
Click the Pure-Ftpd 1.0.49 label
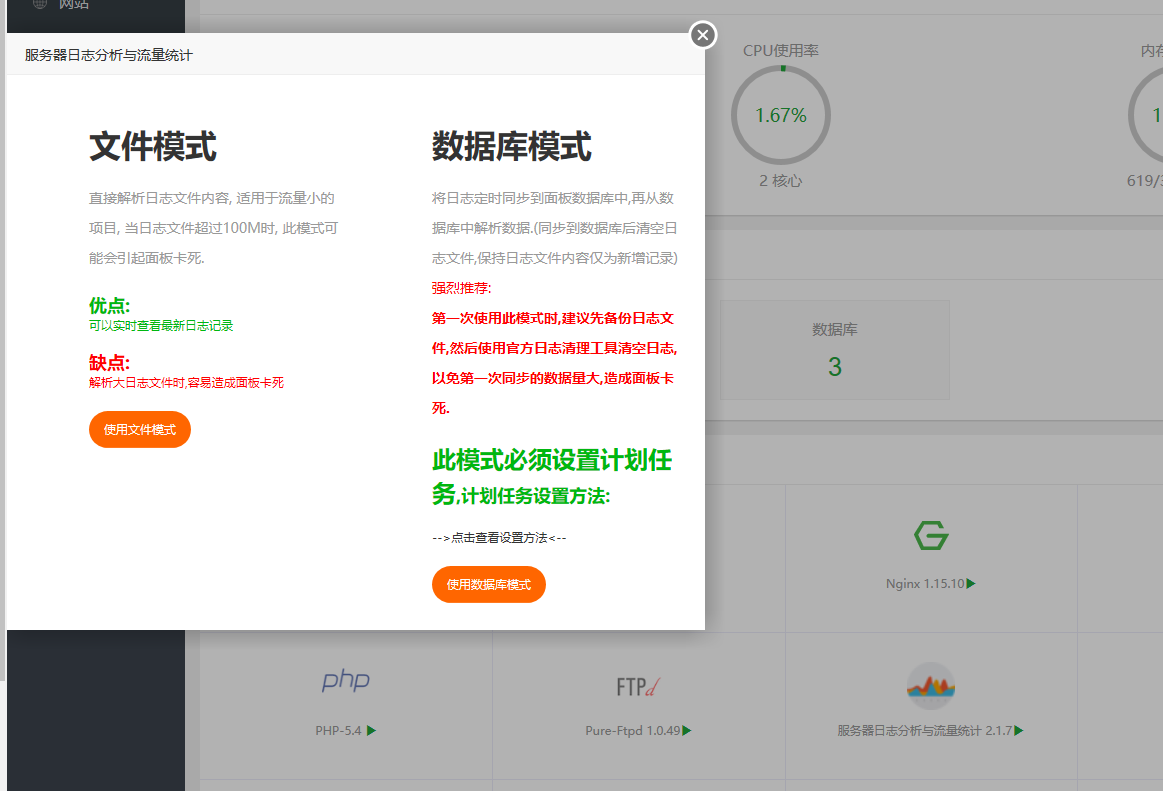633,731
